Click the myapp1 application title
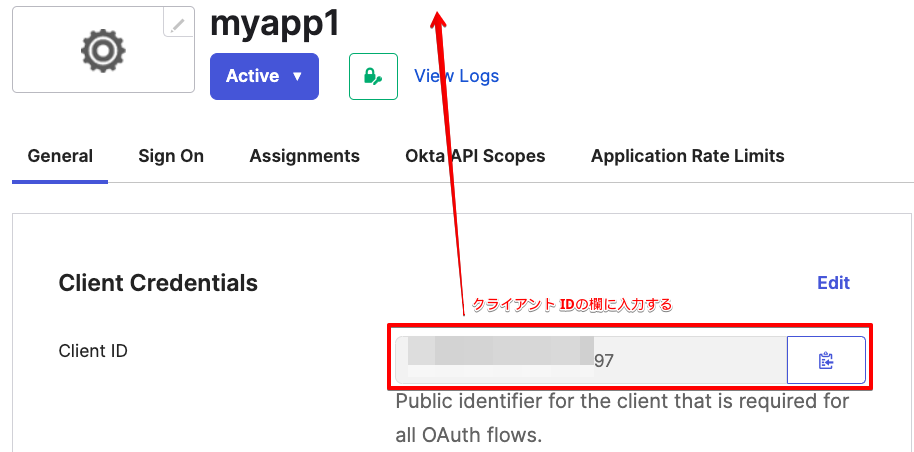The image size is (914, 452). coord(275,23)
